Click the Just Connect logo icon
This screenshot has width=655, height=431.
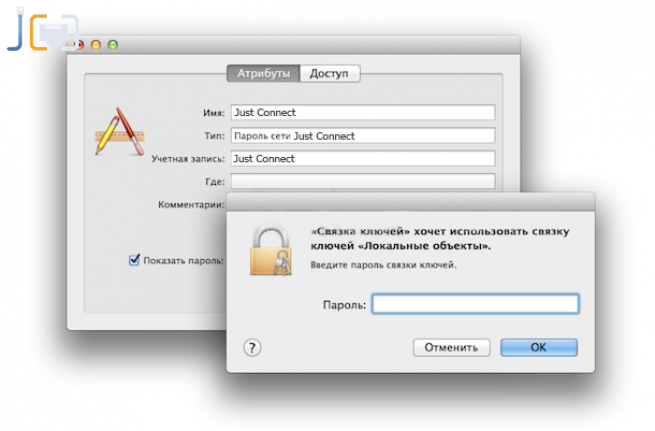[x=43, y=30]
